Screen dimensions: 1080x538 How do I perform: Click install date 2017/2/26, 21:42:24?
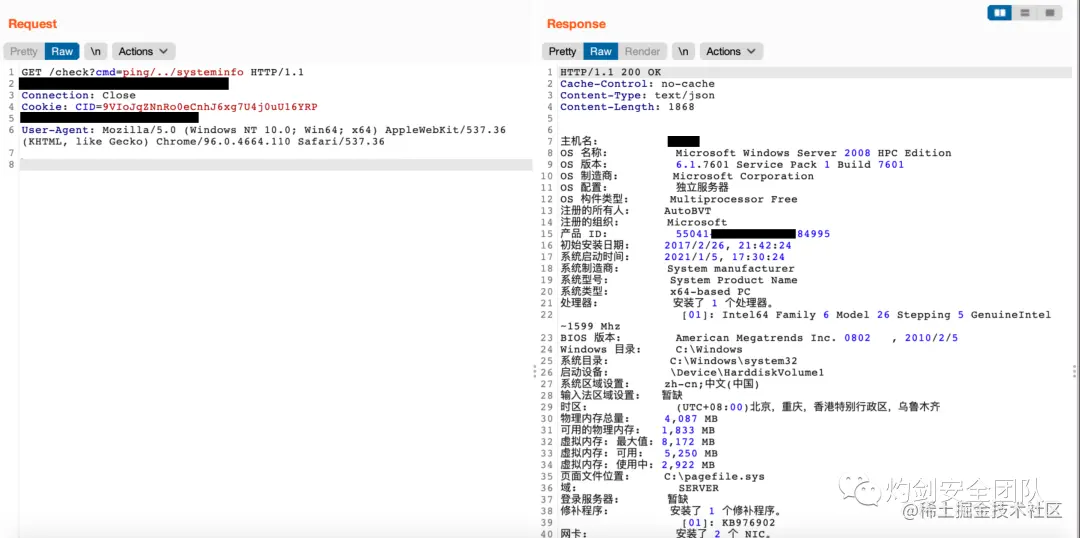point(728,245)
